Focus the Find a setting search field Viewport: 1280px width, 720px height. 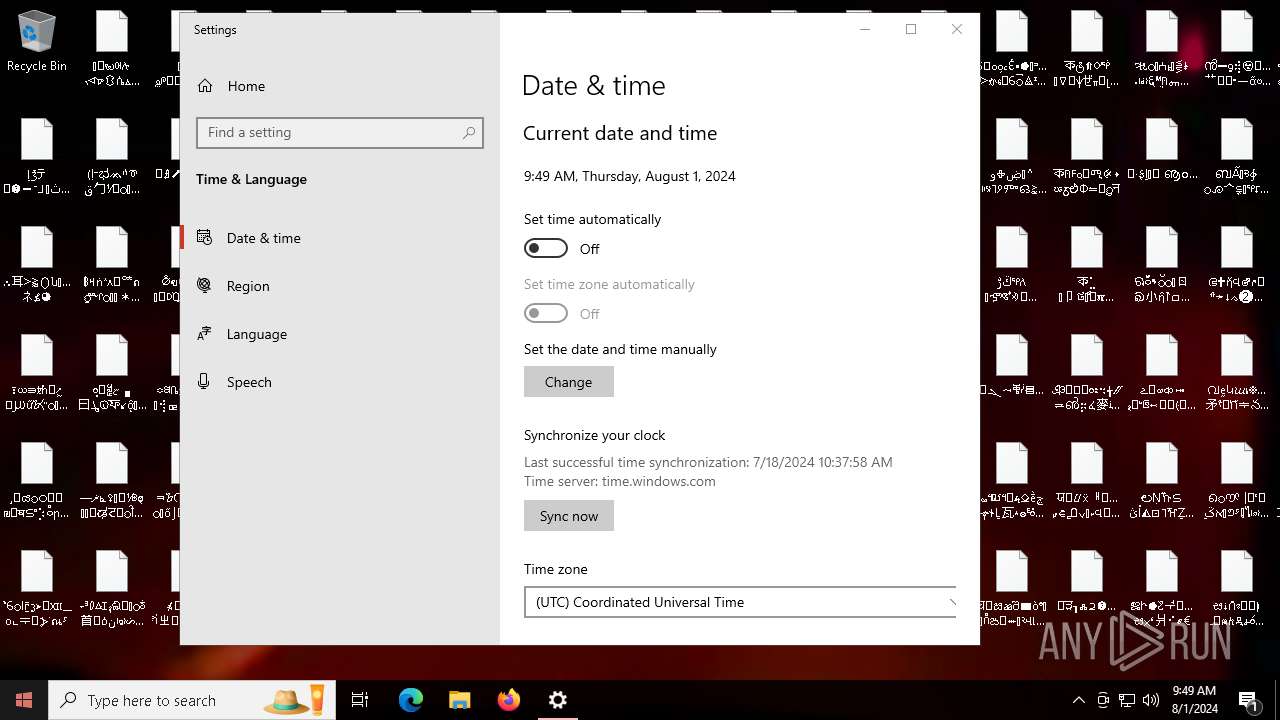pyautogui.click(x=340, y=133)
